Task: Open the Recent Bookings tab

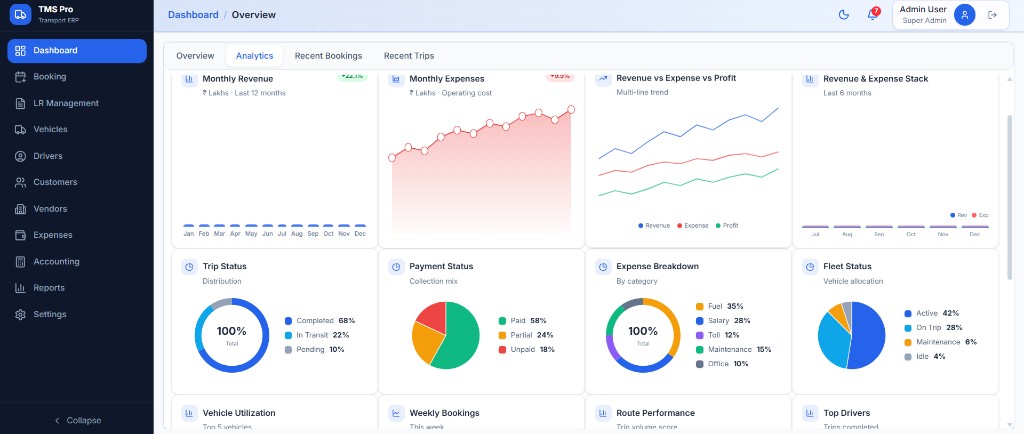Action: tap(328, 56)
